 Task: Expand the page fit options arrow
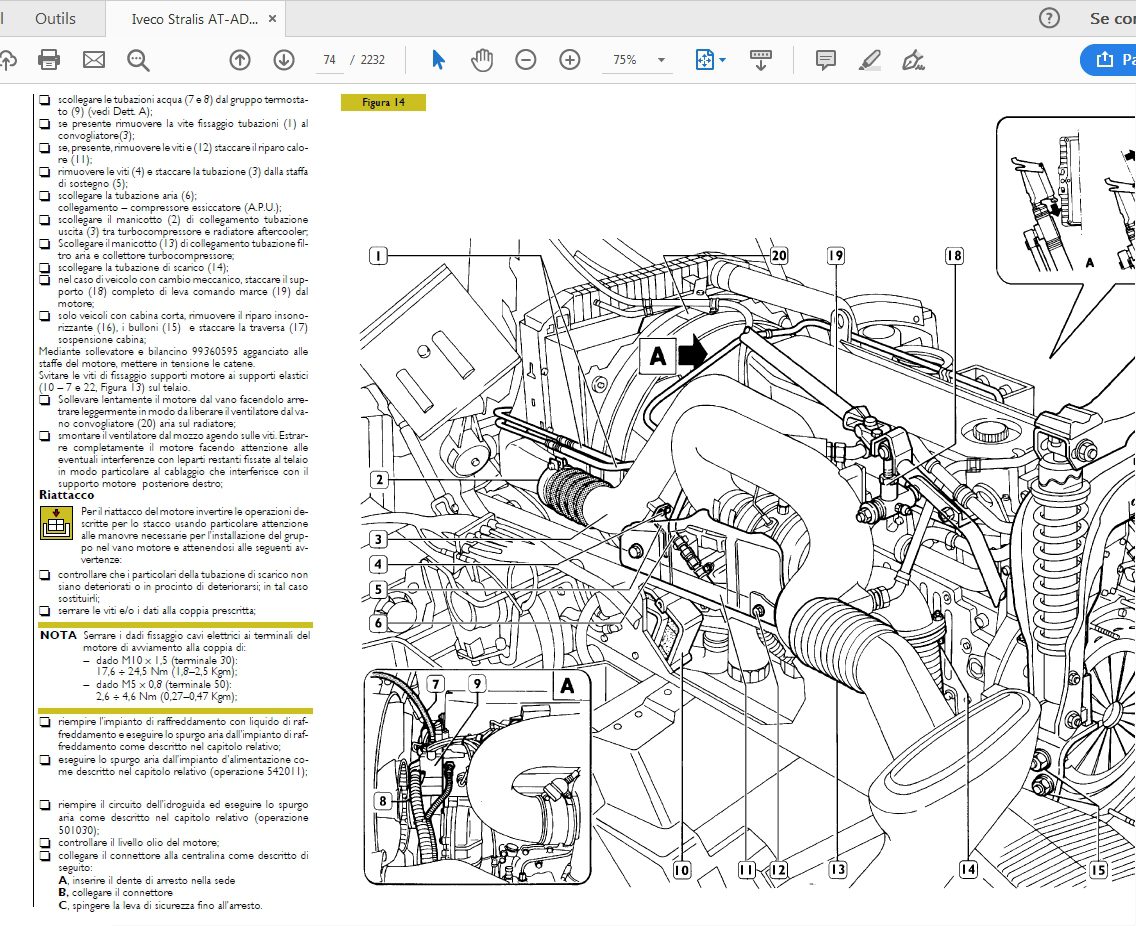click(722, 60)
